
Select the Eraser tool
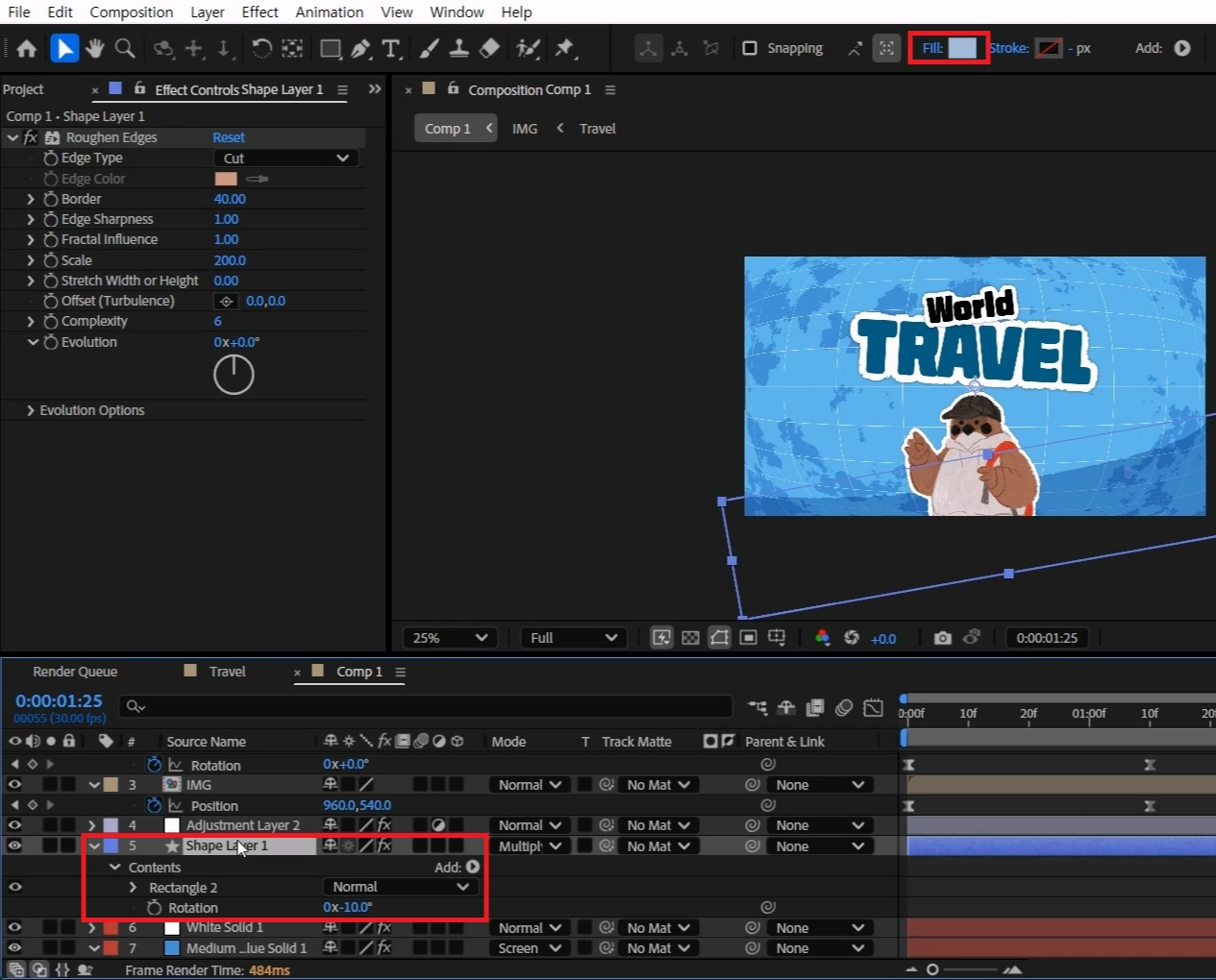pyautogui.click(x=489, y=48)
